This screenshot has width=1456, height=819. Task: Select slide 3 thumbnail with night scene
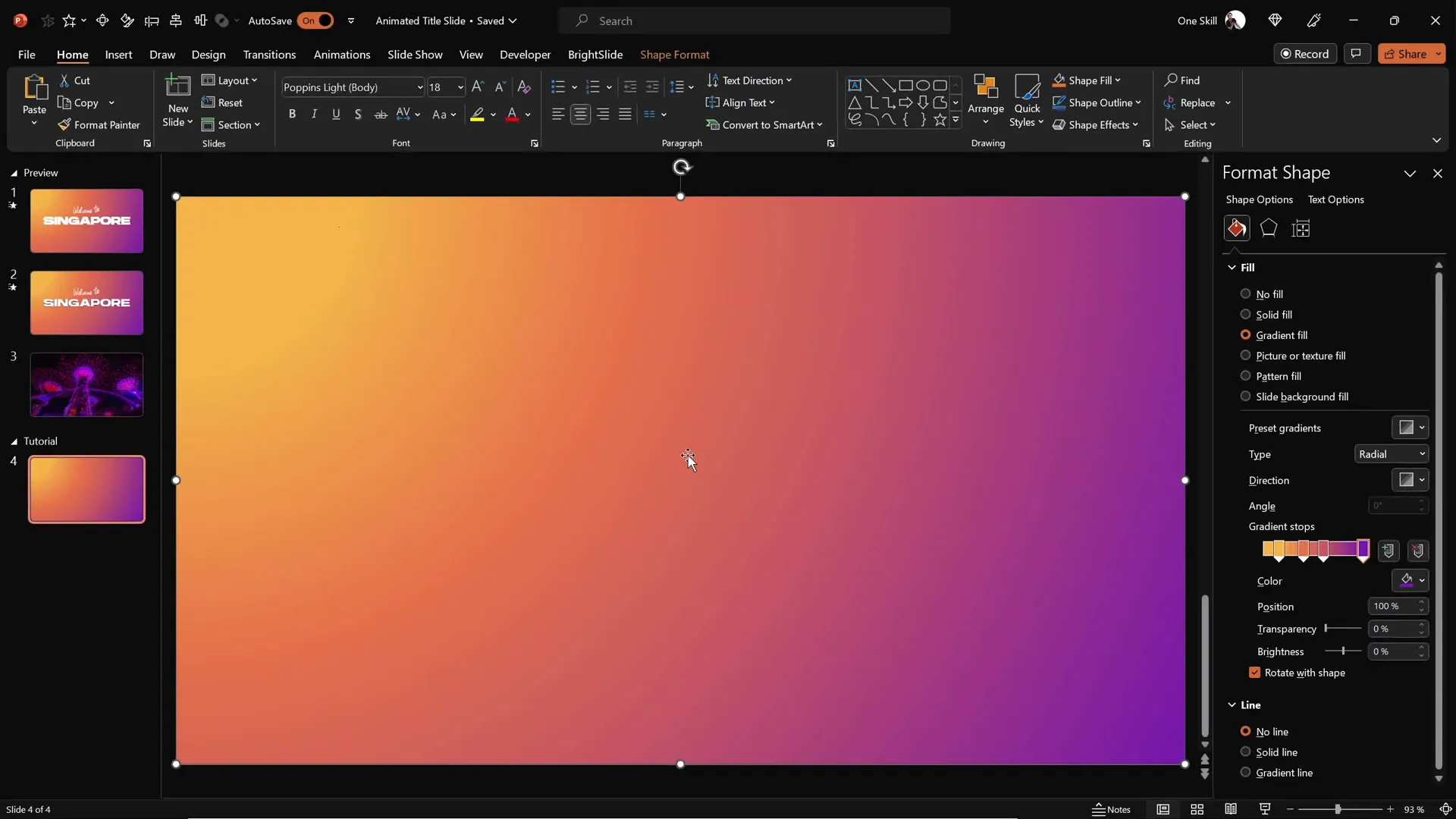pos(86,384)
